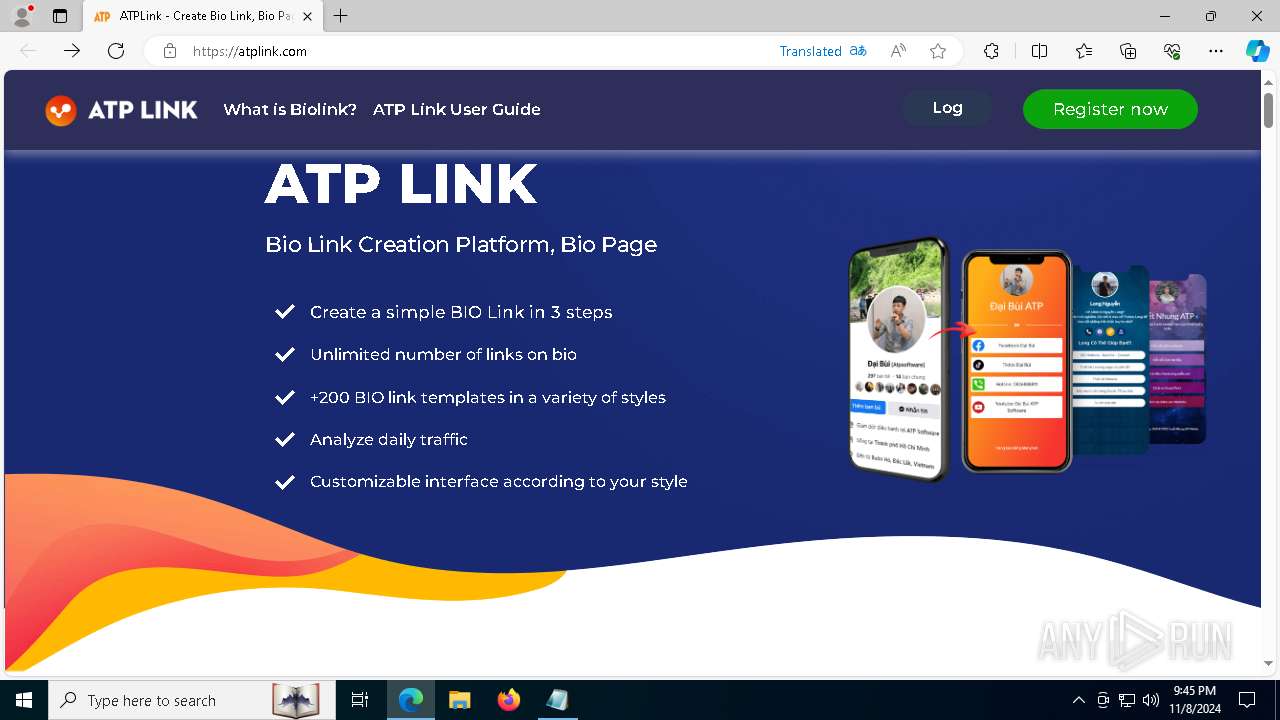Viewport: 1280px width, 720px height.
Task: Launch Firefox from taskbar
Action: coord(509,700)
